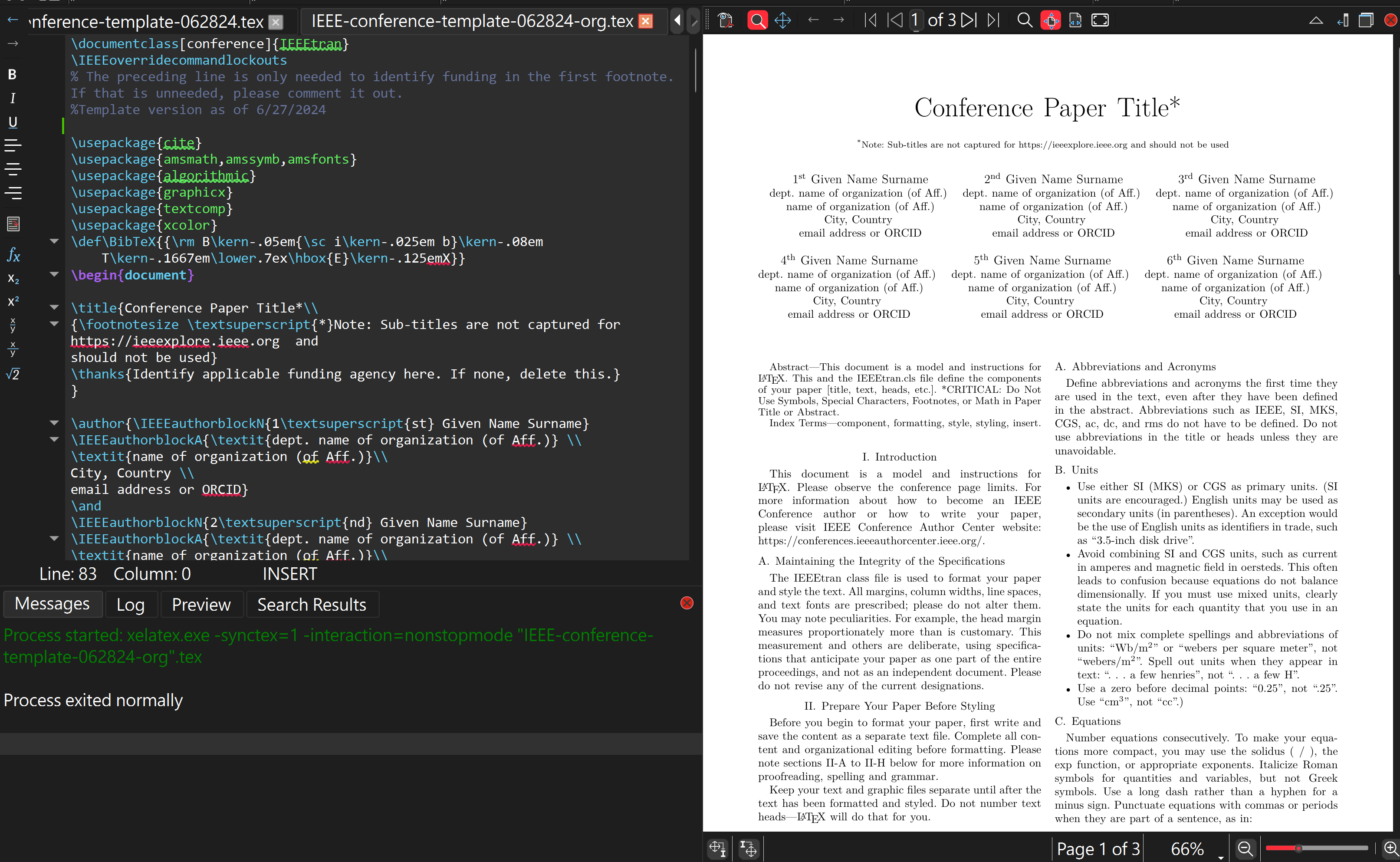
Task: Insert the display x/y dfrac icon below
Action: coord(13,349)
